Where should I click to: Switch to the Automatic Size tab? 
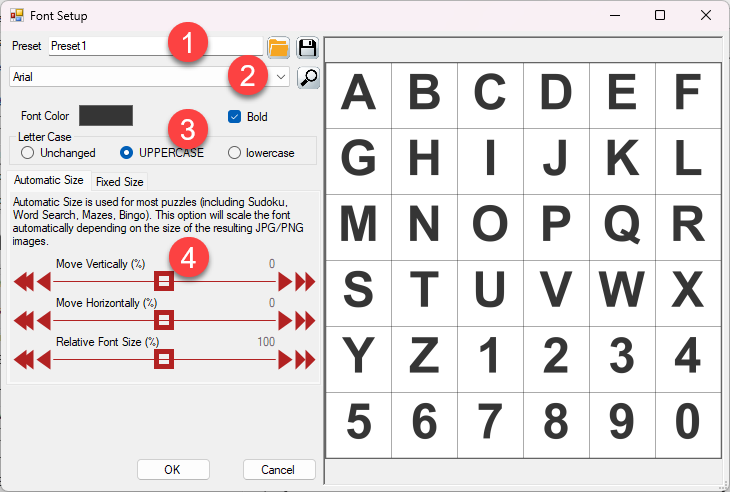[48, 180]
